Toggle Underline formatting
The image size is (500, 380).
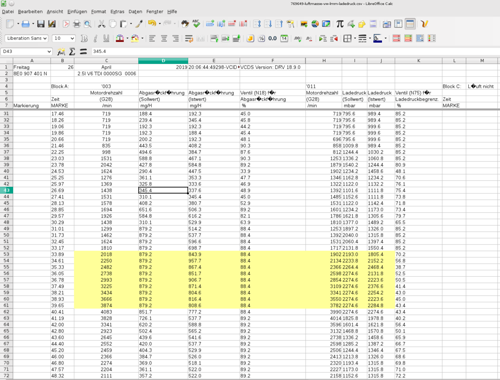[x=106, y=39]
